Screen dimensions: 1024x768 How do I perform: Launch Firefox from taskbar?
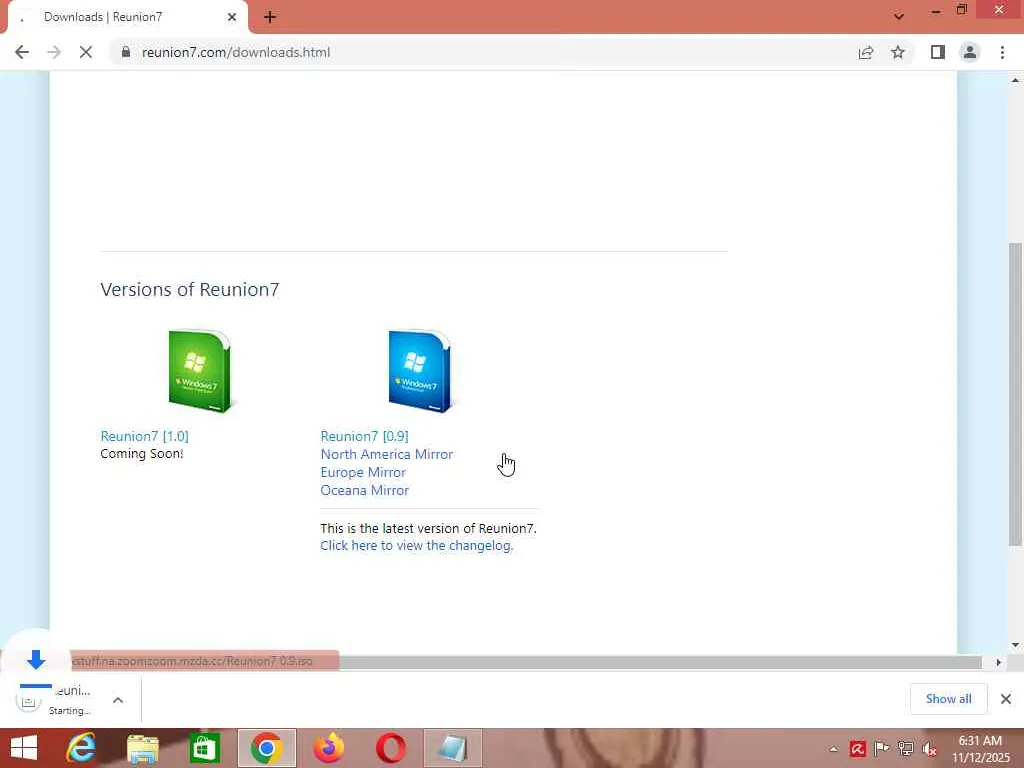tap(328, 748)
